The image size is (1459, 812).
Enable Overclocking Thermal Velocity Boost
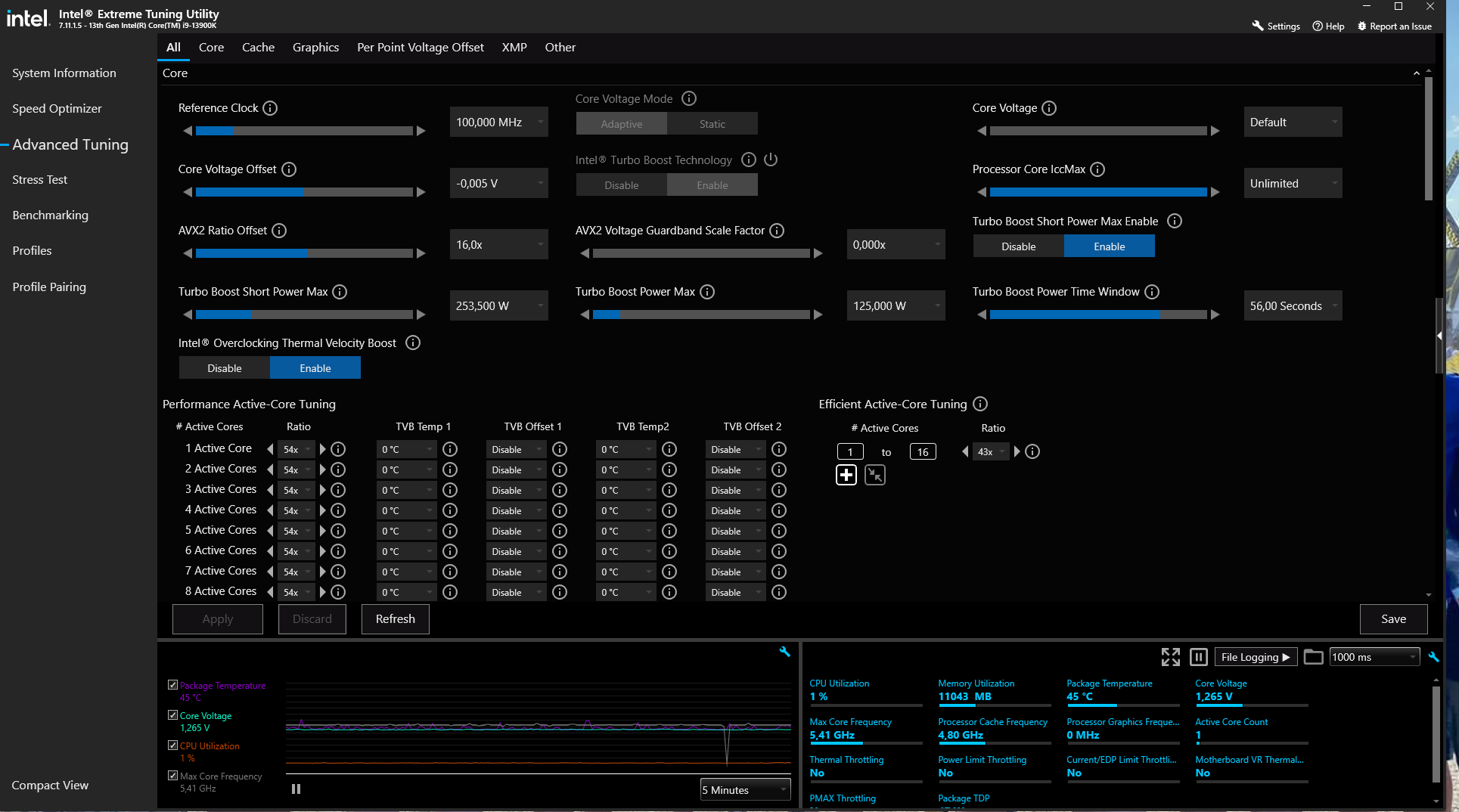tap(315, 368)
